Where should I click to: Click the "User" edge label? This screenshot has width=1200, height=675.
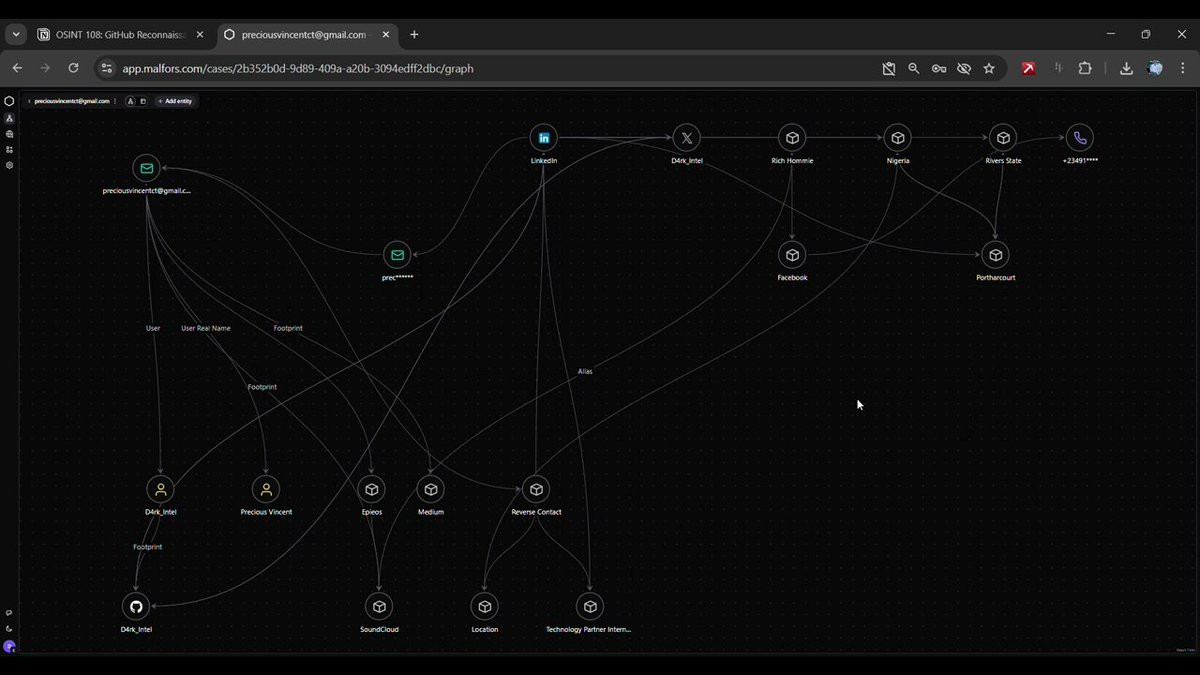tap(153, 328)
